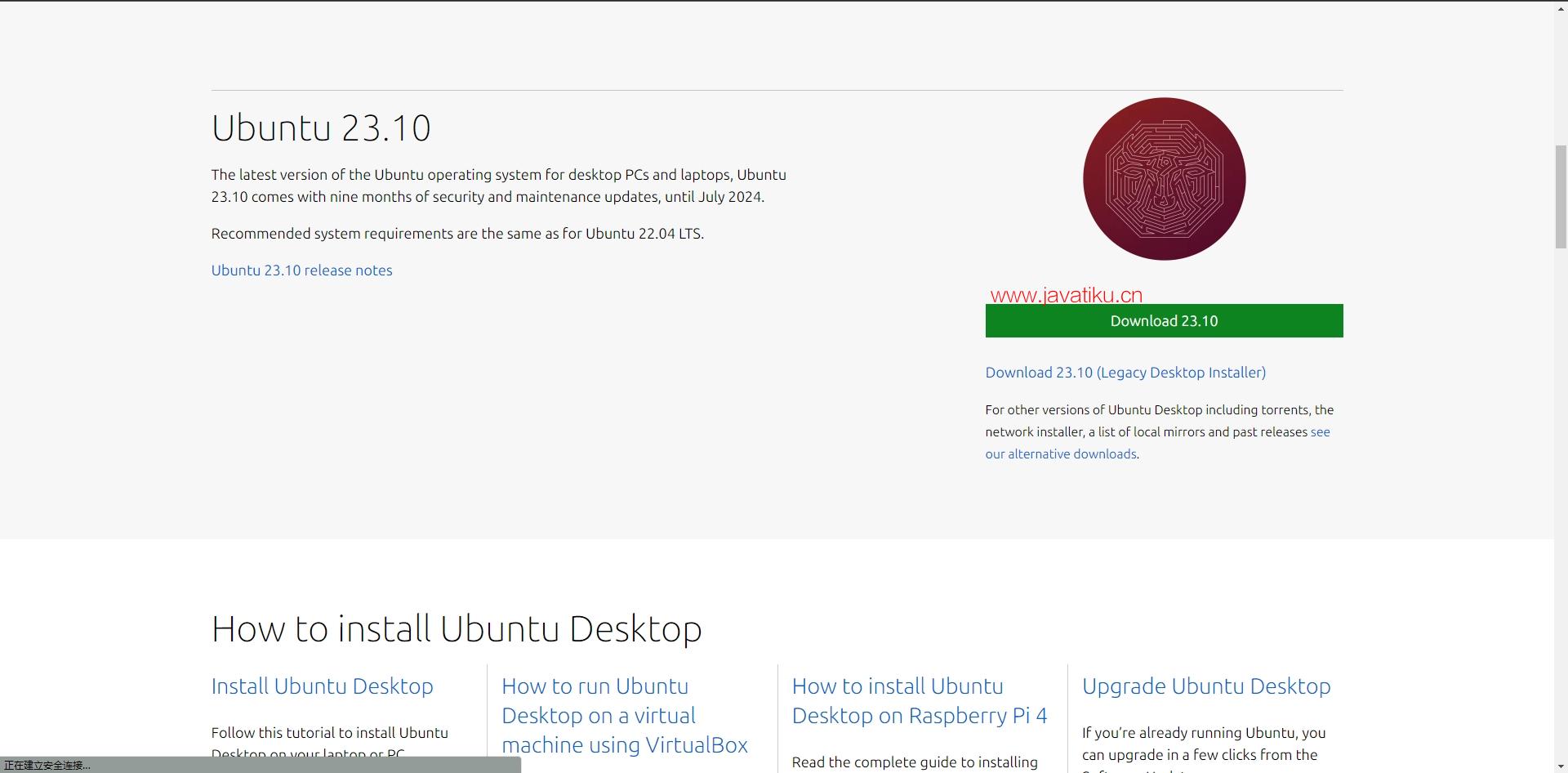Follow the see our alternative downloads link
The width and height of the screenshot is (1568, 773).
click(x=1157, y=443)
